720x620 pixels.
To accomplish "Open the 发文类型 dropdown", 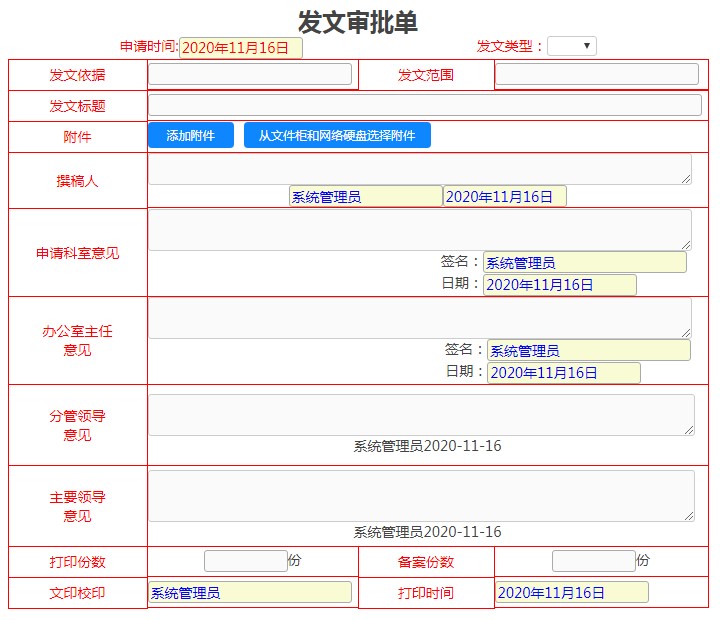I will [x=572, y=46].
